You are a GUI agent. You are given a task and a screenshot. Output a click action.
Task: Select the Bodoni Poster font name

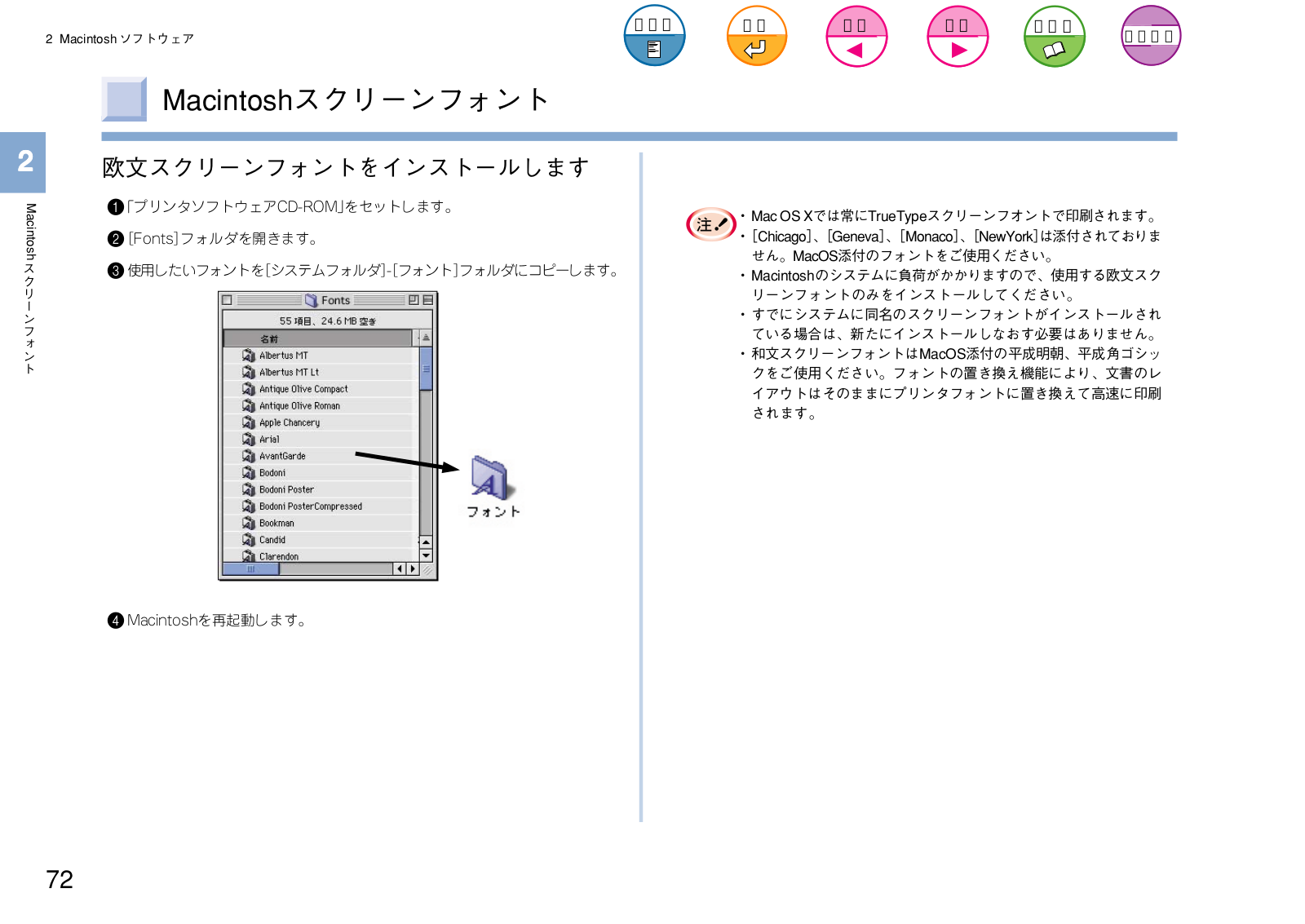click(286, 489)
